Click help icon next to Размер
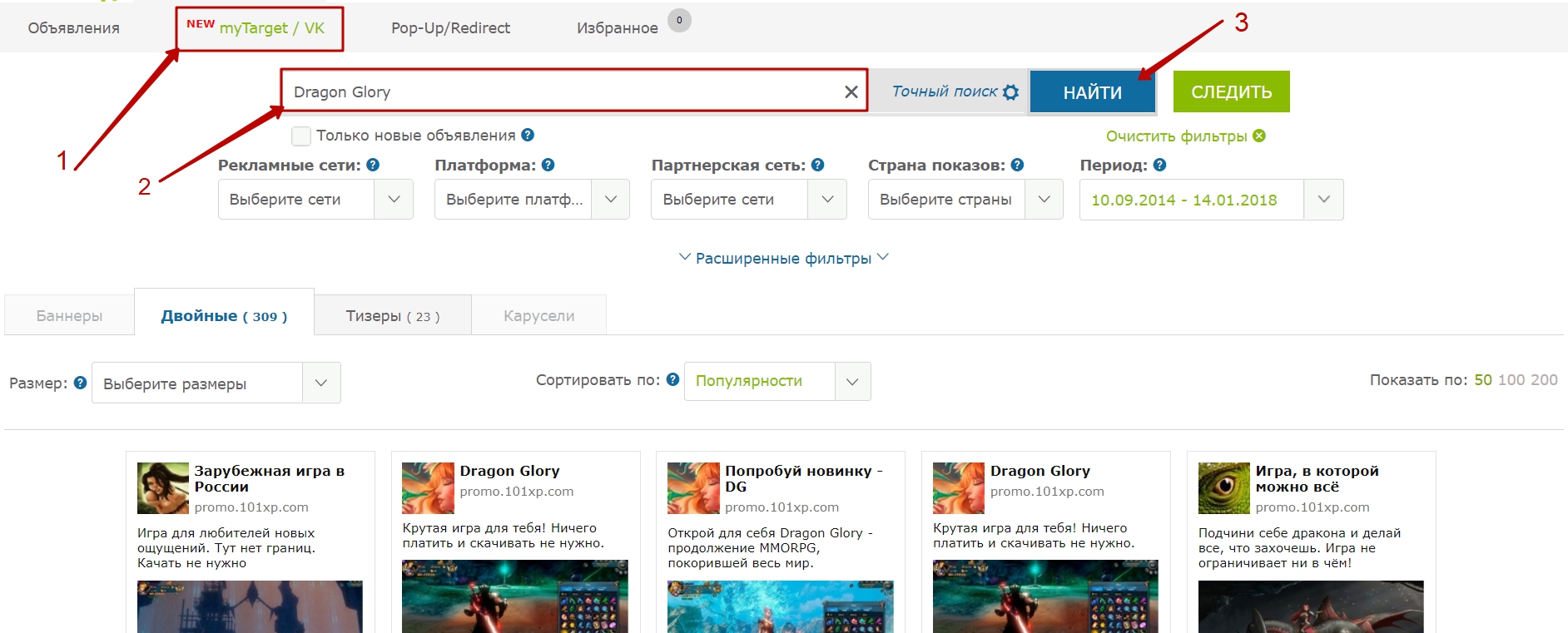 click(x=80, y=383)
